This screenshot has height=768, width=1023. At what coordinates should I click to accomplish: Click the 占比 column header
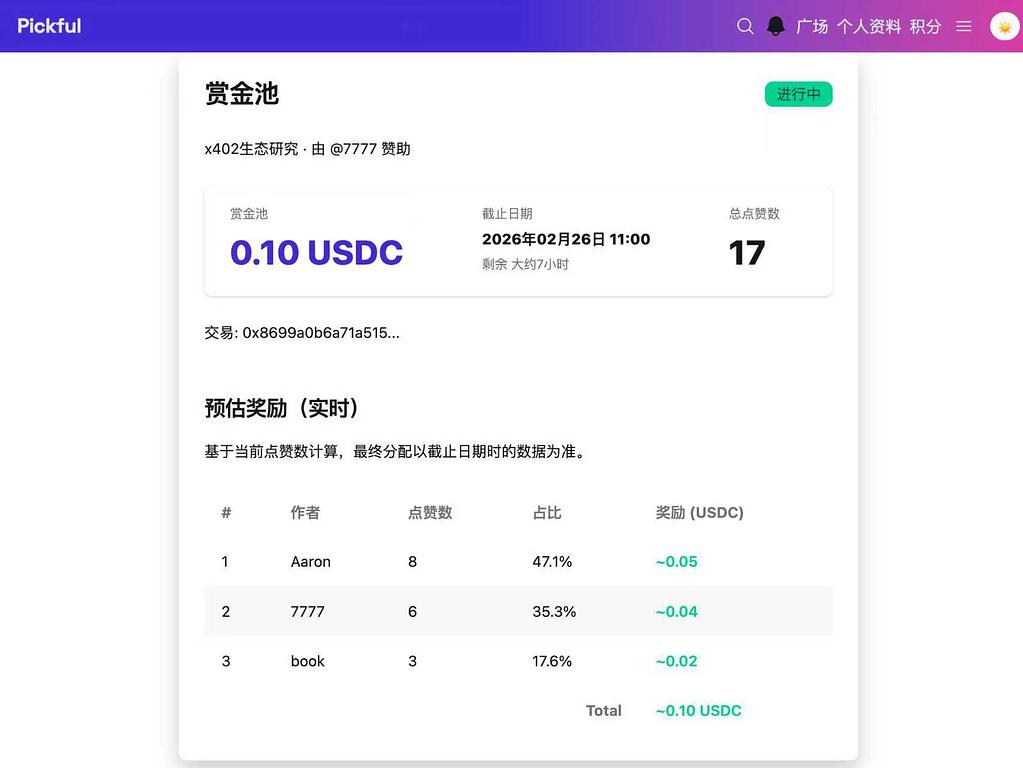point(547,513)
